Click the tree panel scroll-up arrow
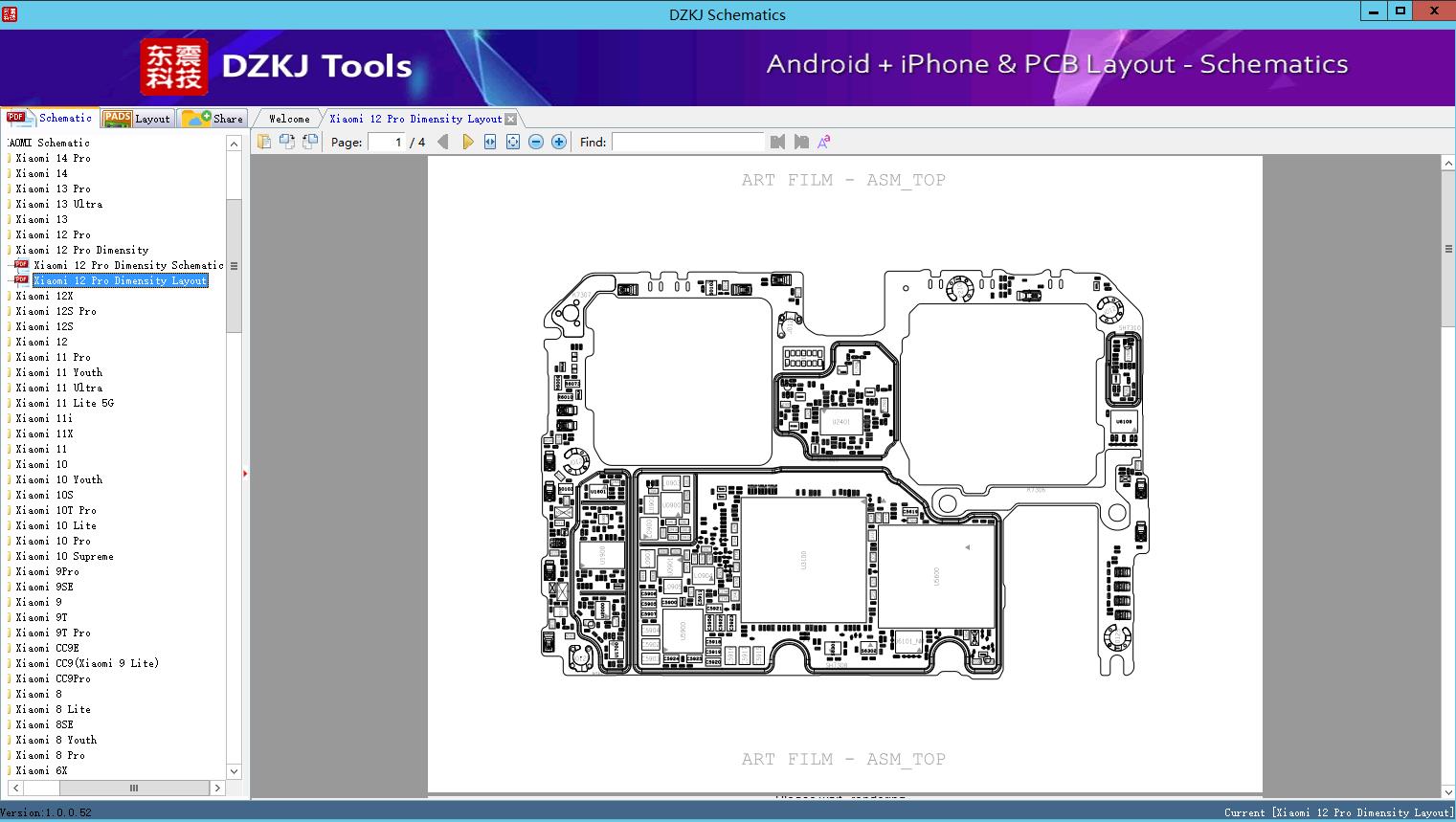The height and width of the screenshot is (822, 1456). click(x=234, y=144)
